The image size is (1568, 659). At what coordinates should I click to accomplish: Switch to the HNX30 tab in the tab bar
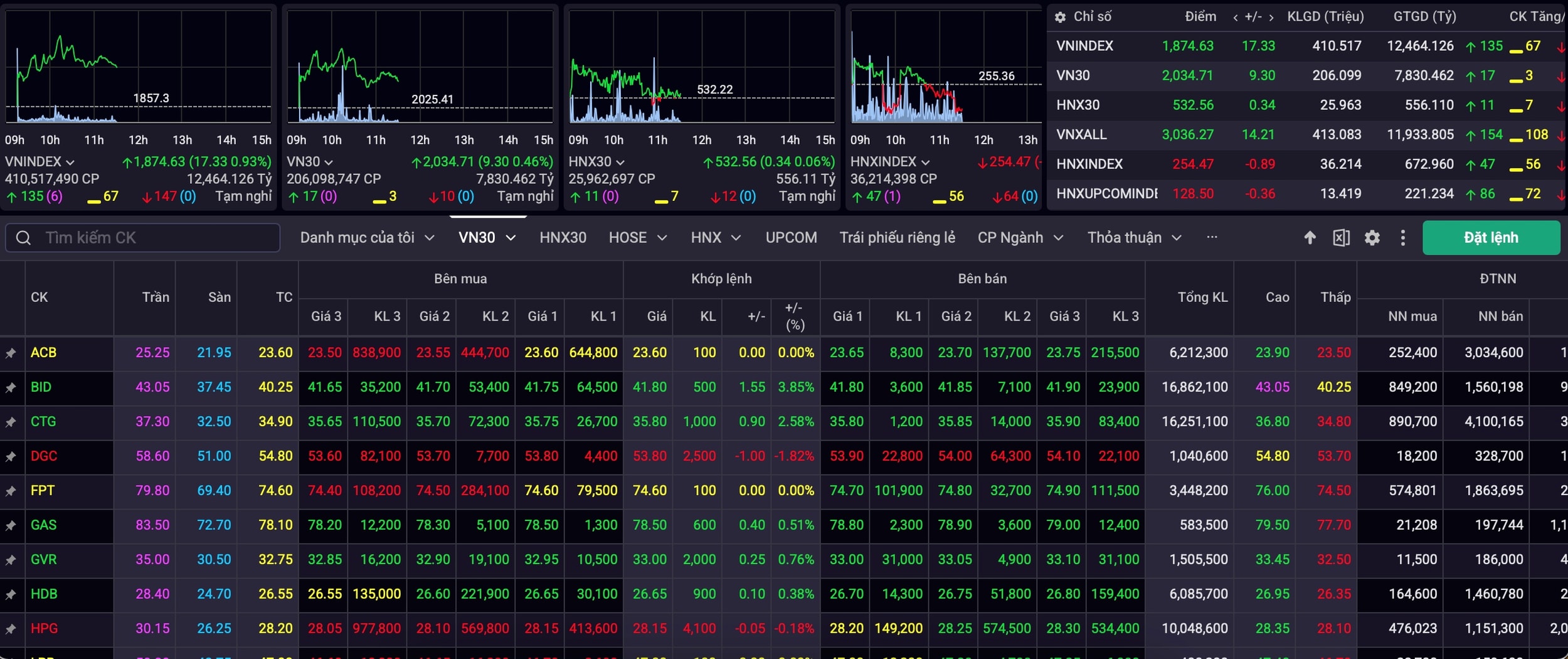point(563,238)
